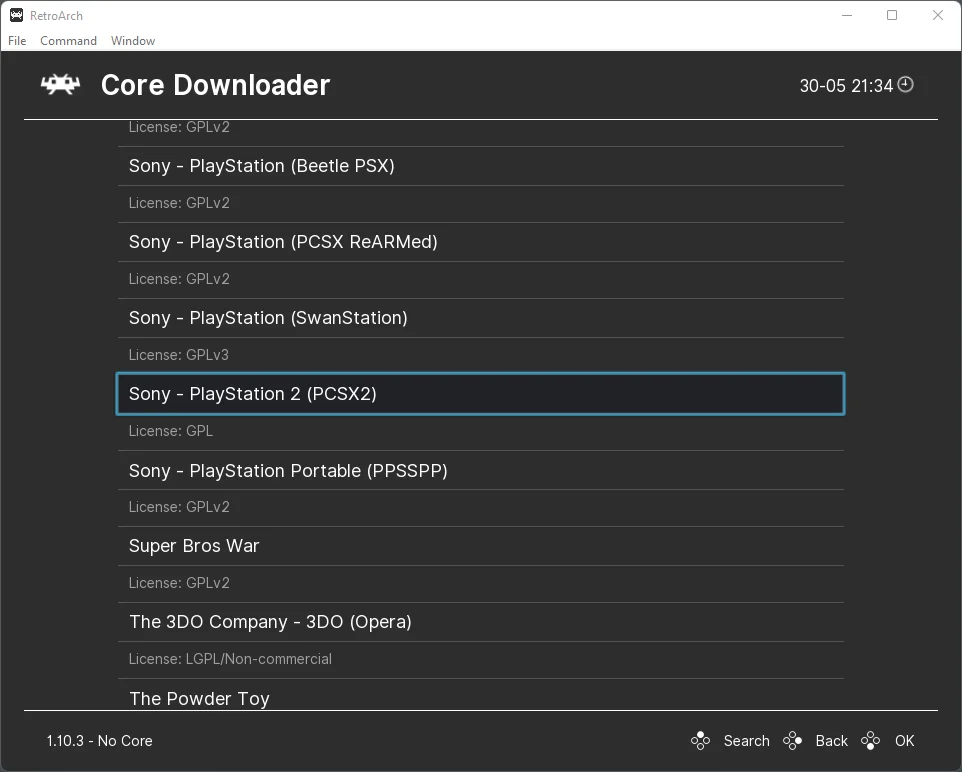Select Sony - PlayStation (Beetle PSX) core
The image size is (962, 772).
pos(481,166)
